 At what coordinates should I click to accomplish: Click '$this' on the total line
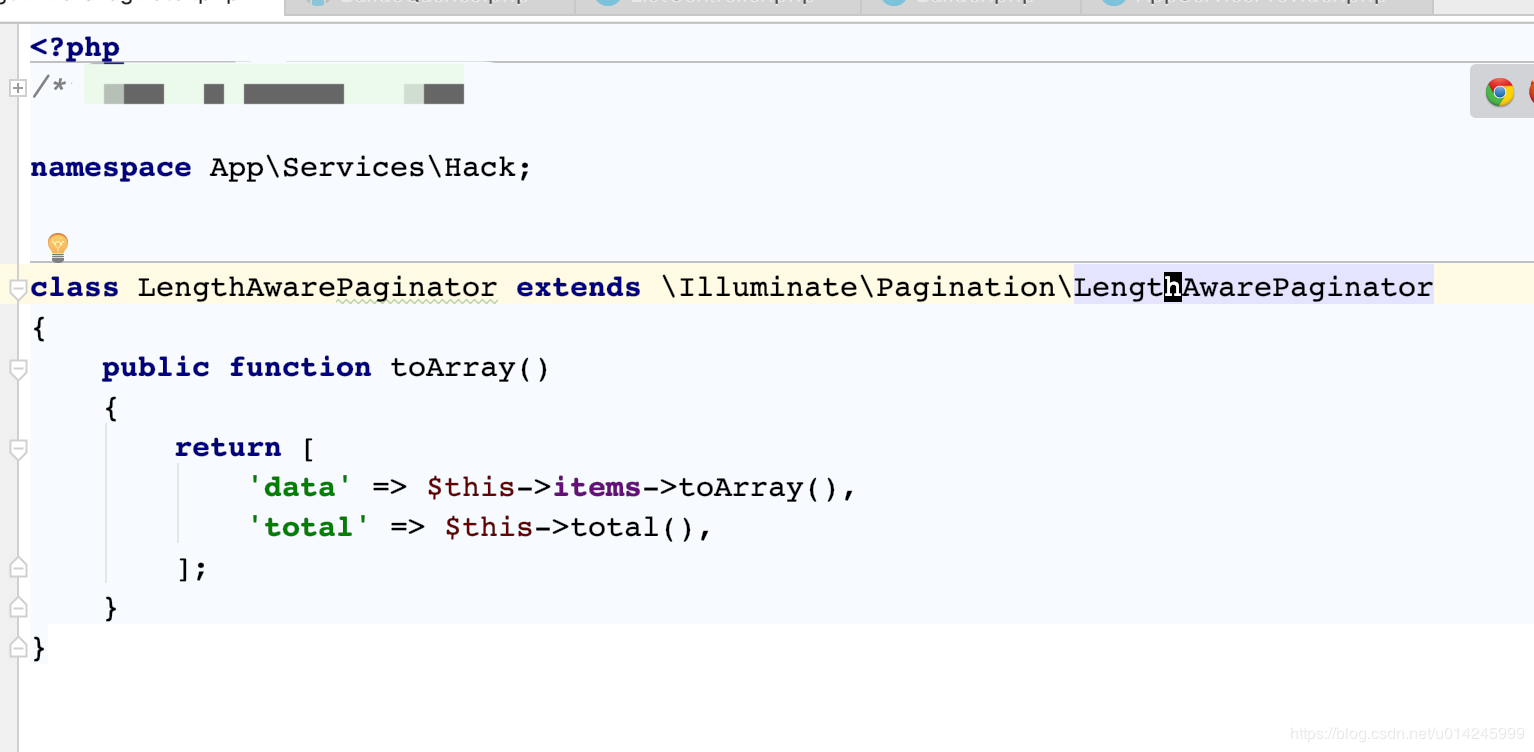pos(489,528)
